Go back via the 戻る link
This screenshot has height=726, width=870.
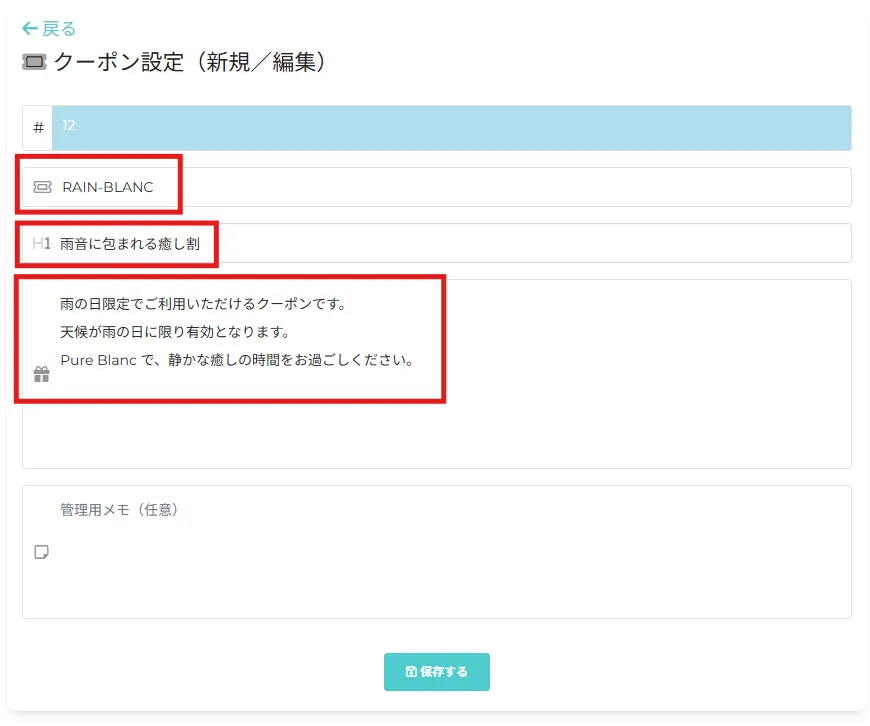click(x=59, y=29)
